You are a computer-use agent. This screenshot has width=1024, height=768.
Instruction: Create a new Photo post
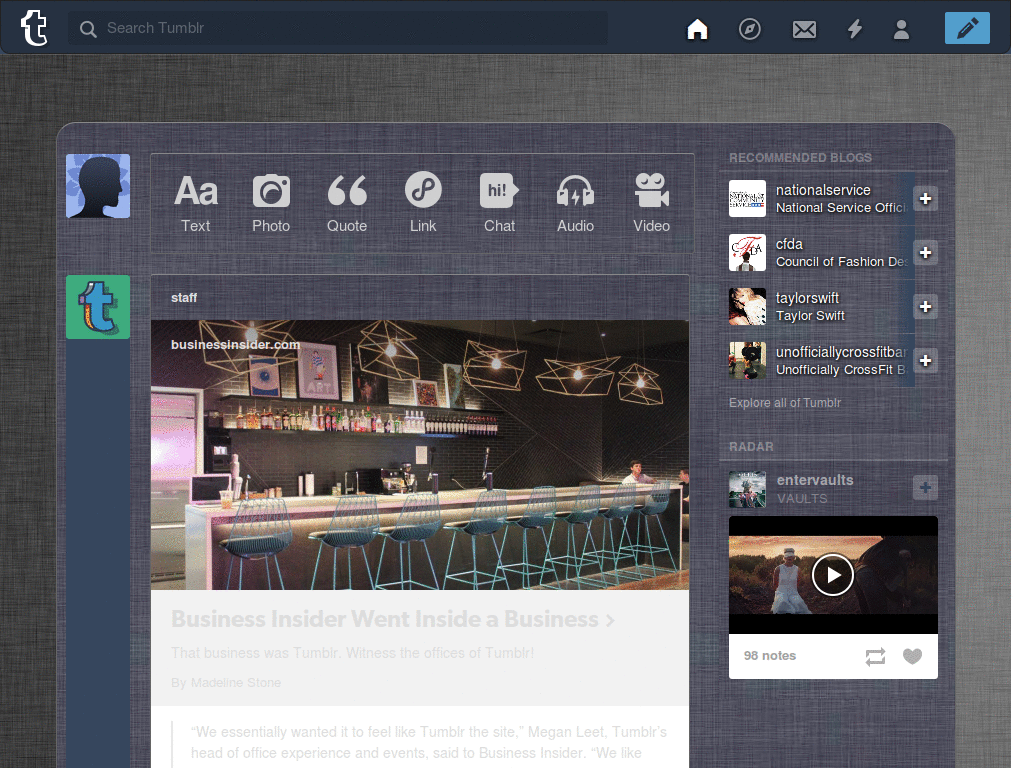point(271,203)
